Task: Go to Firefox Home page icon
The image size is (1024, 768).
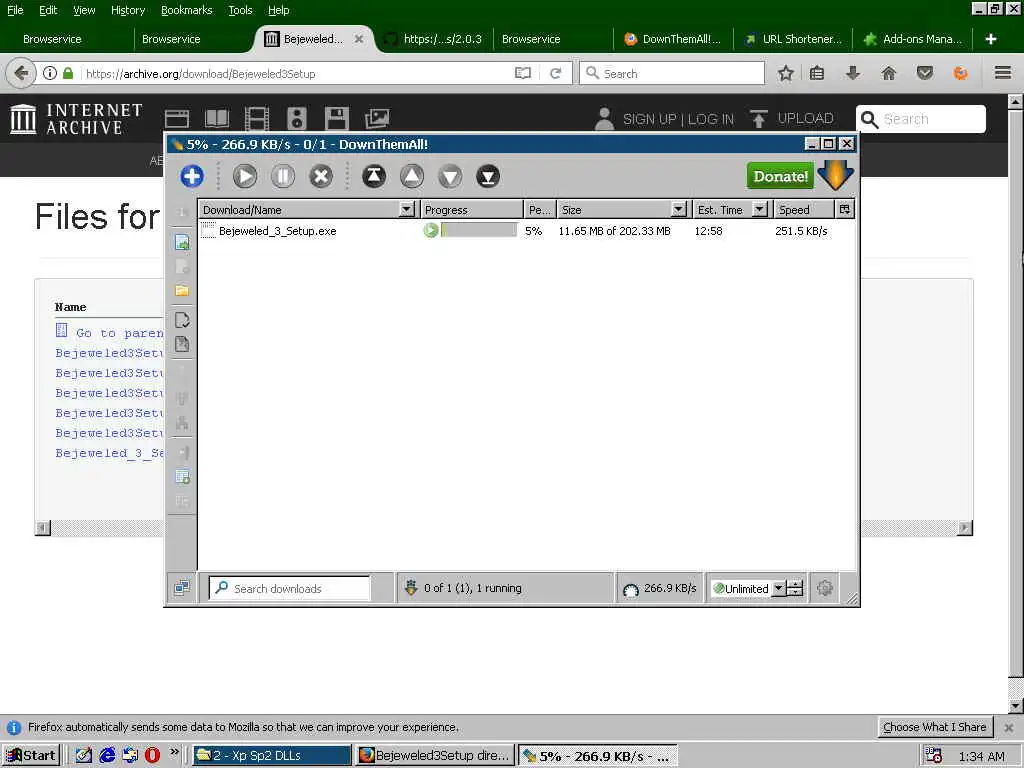Action: [x=888, y=73]
